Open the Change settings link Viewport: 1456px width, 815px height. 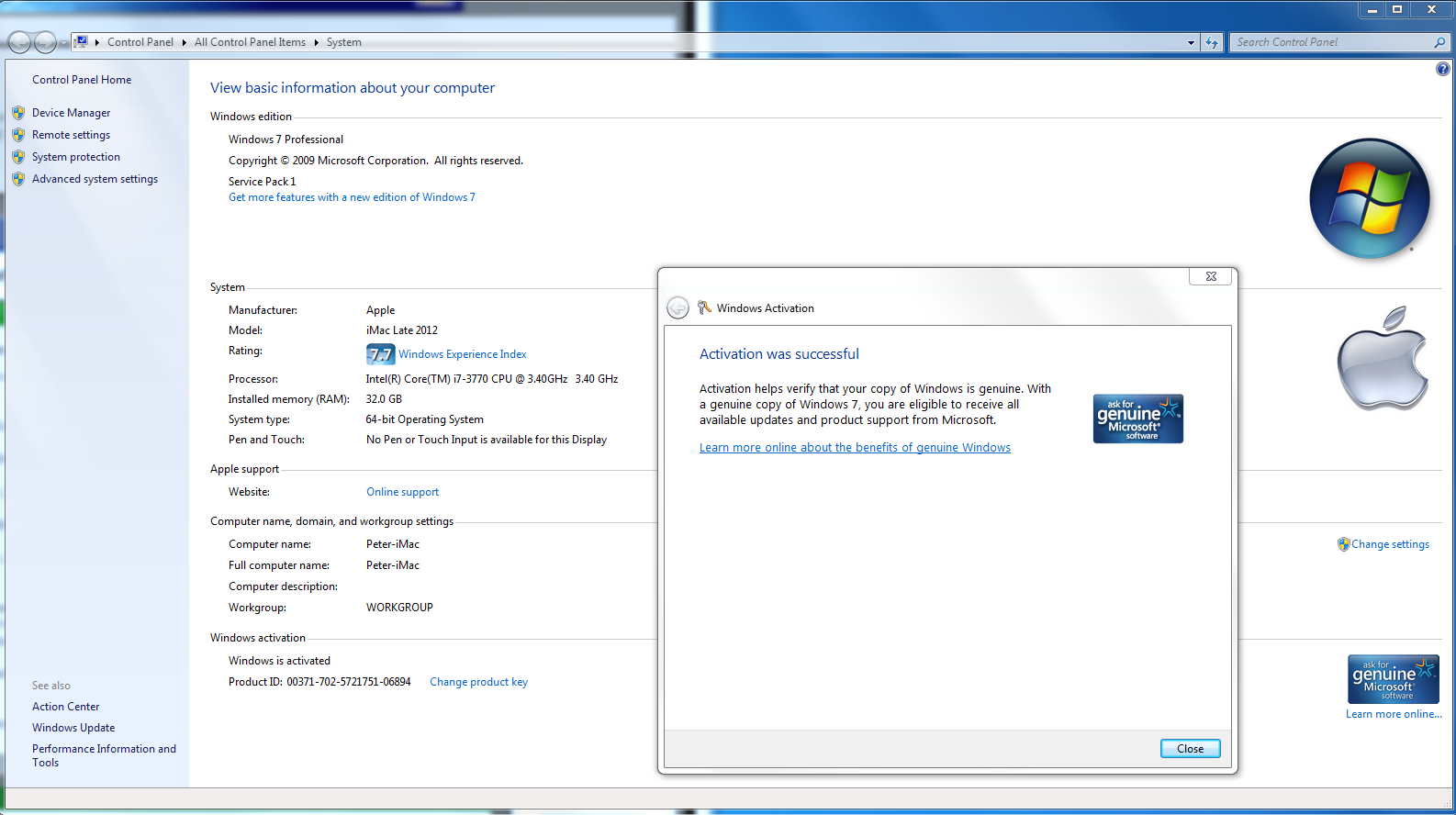tap(1390, 544)
